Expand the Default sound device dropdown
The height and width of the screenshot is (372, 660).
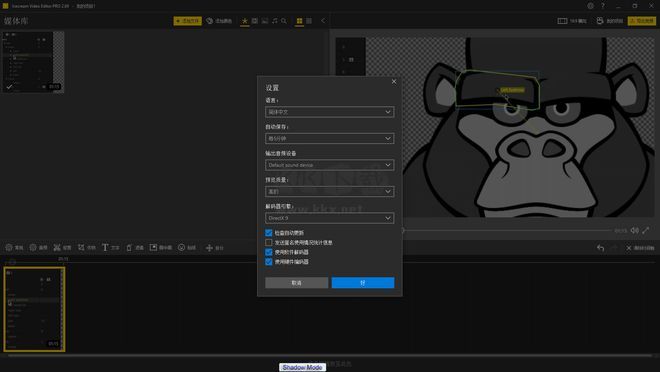[330, 165]
